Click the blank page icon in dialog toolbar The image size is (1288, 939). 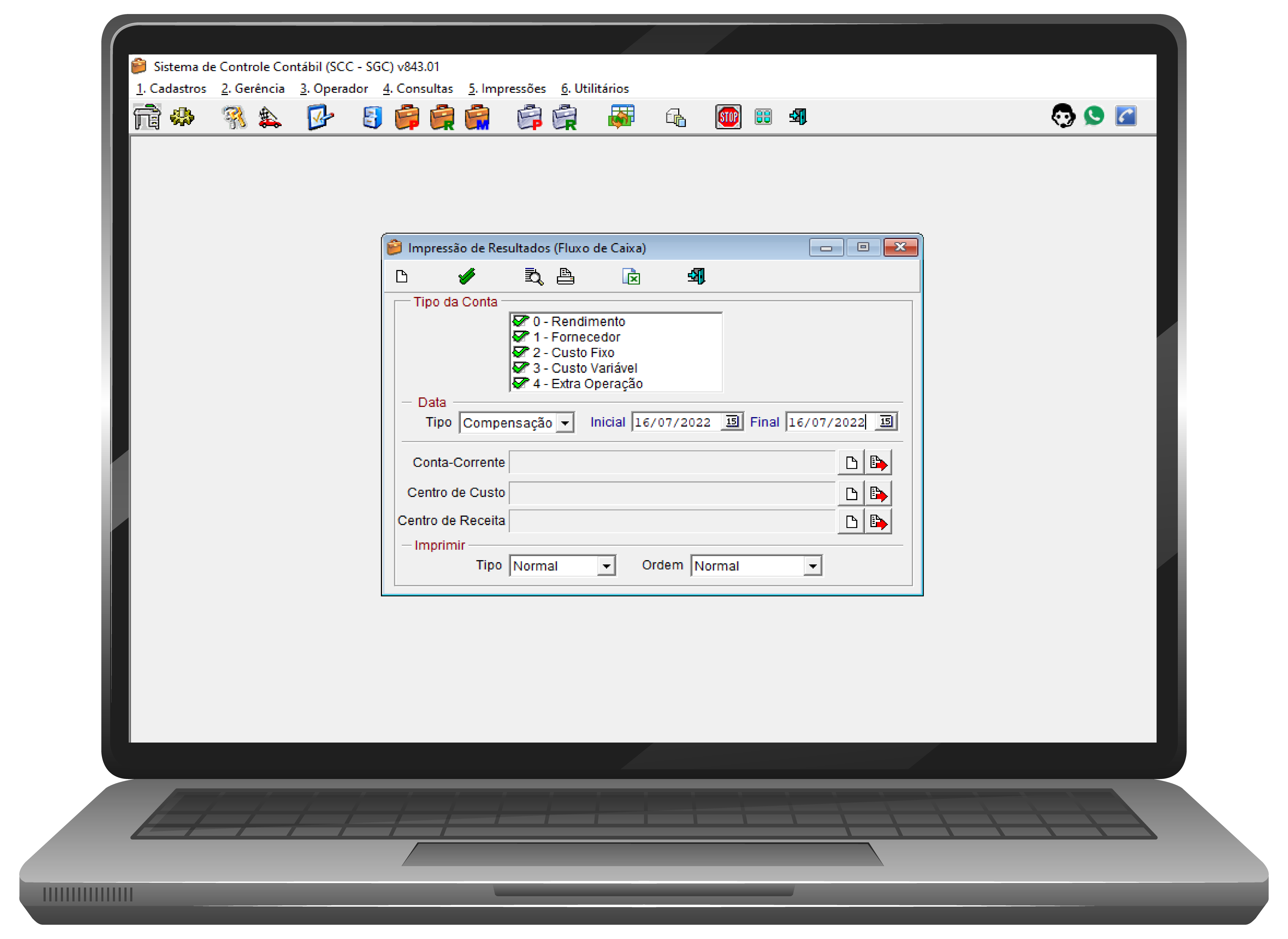point(402,277)
